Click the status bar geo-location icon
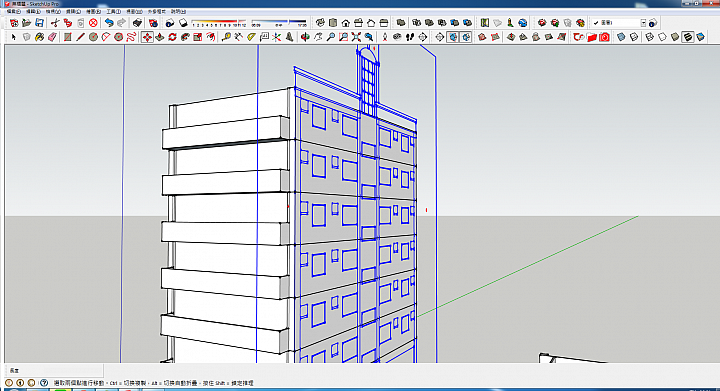Image resolution: width=720 pixels, height=391 pixels. (x=9, y=383)
